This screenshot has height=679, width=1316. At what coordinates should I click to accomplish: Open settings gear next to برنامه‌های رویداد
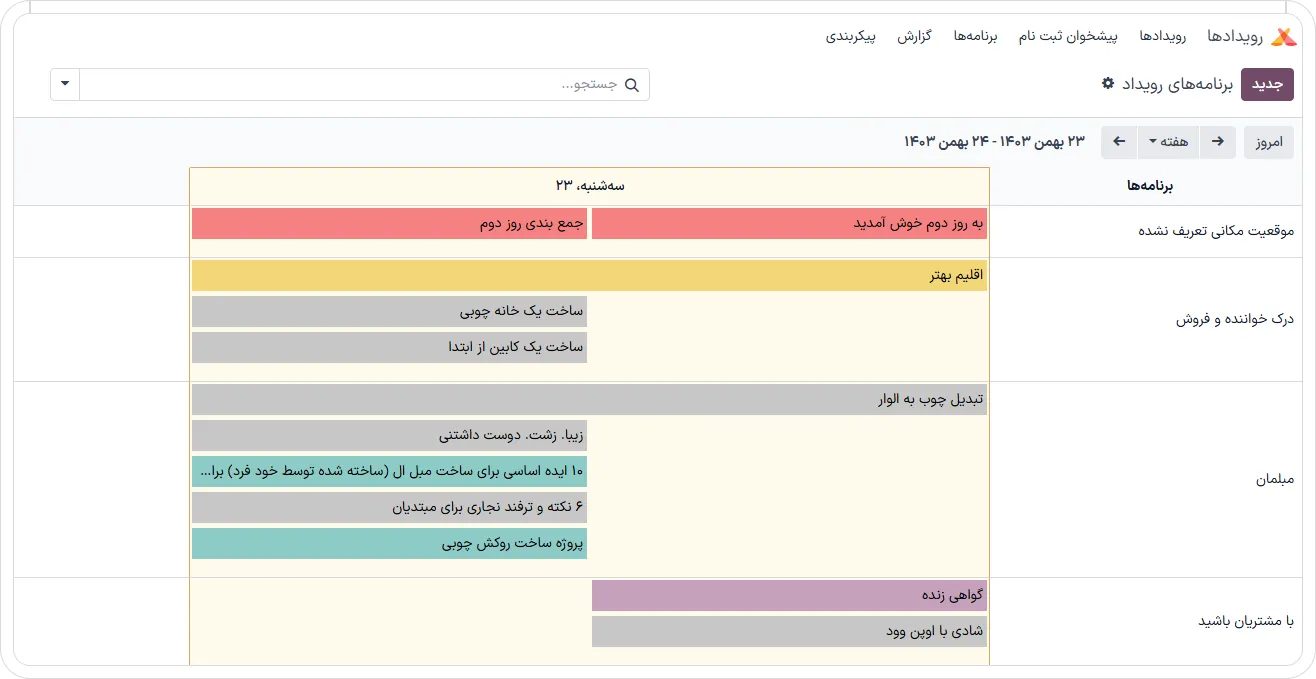[x=1107, y=84]
